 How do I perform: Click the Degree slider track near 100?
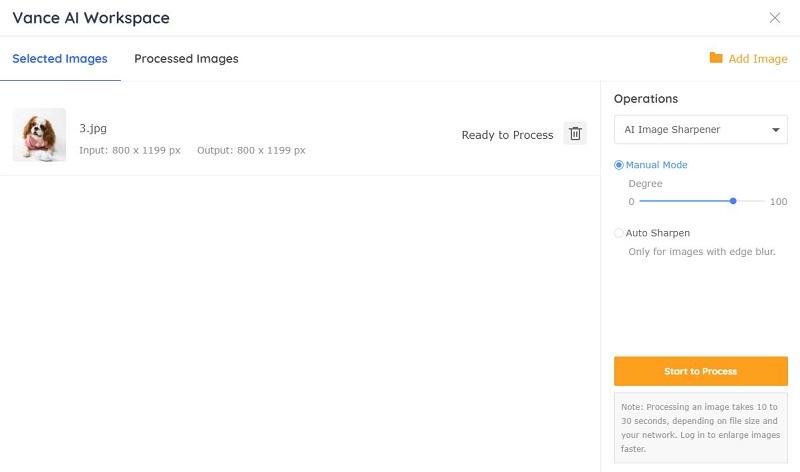(760, 201)
